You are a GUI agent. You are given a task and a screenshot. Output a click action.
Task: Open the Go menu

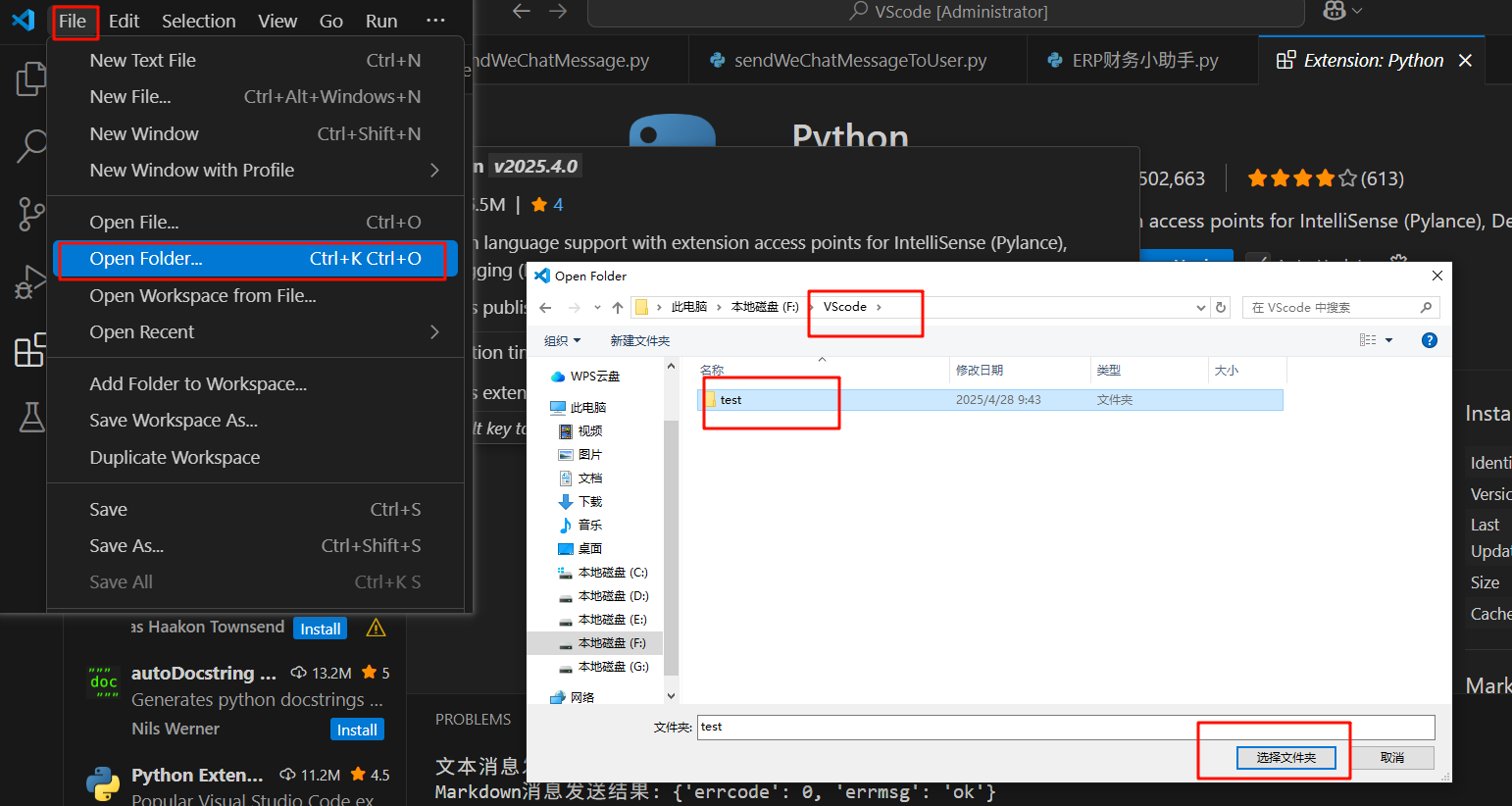[x=331, y=21]
